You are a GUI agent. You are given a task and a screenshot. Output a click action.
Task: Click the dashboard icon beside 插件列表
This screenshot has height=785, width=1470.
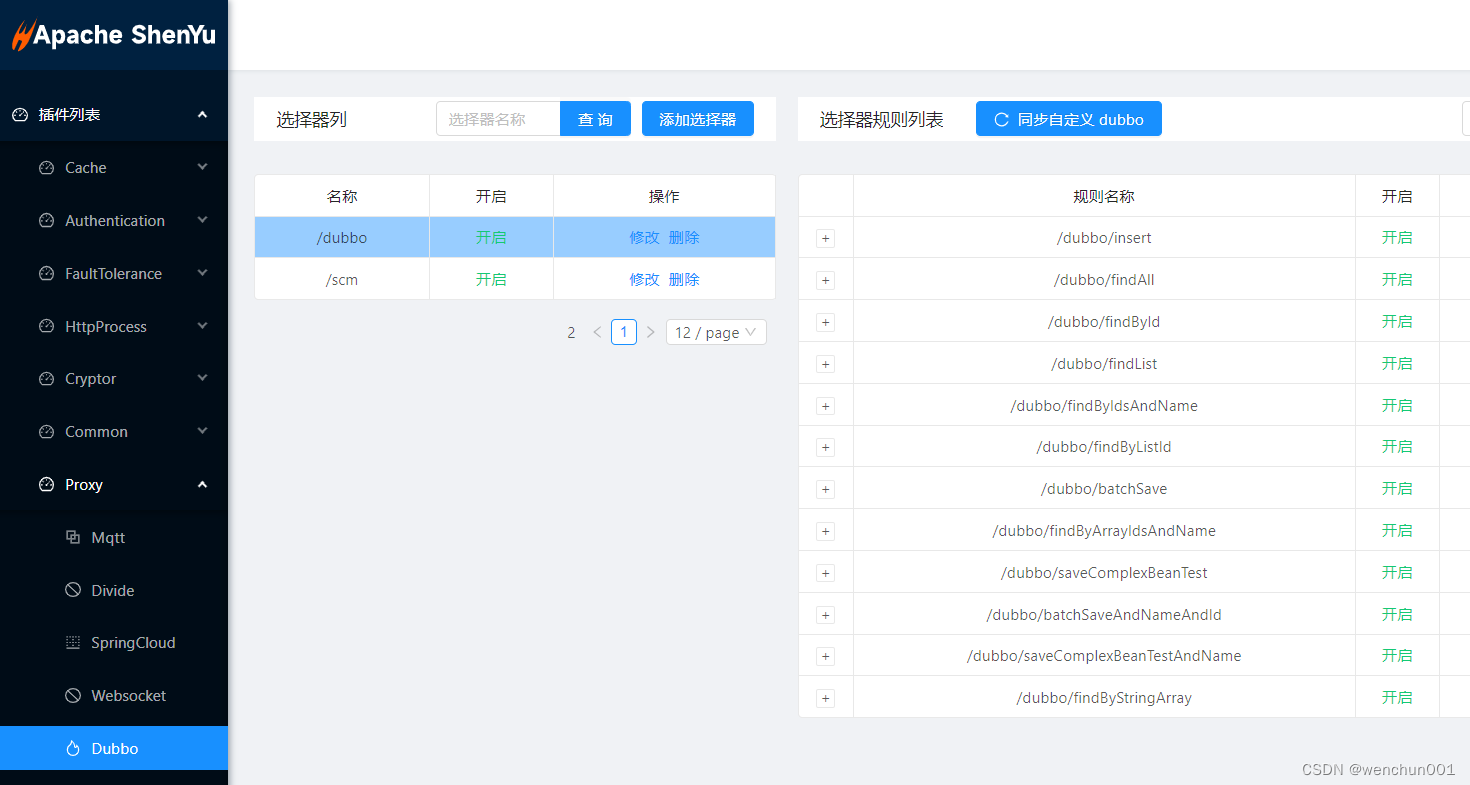[20, 115]
